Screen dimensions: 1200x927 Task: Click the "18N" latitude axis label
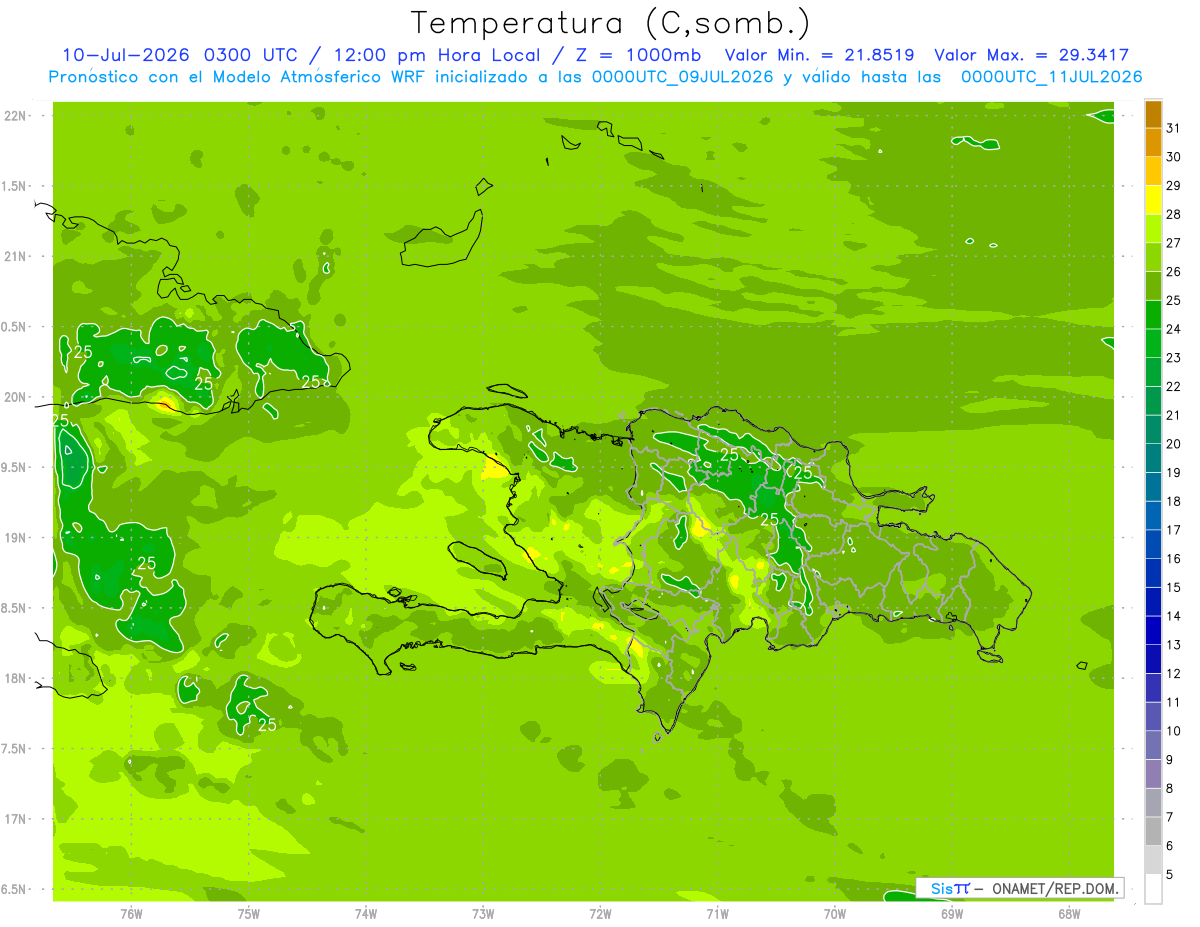click(16, 679)
